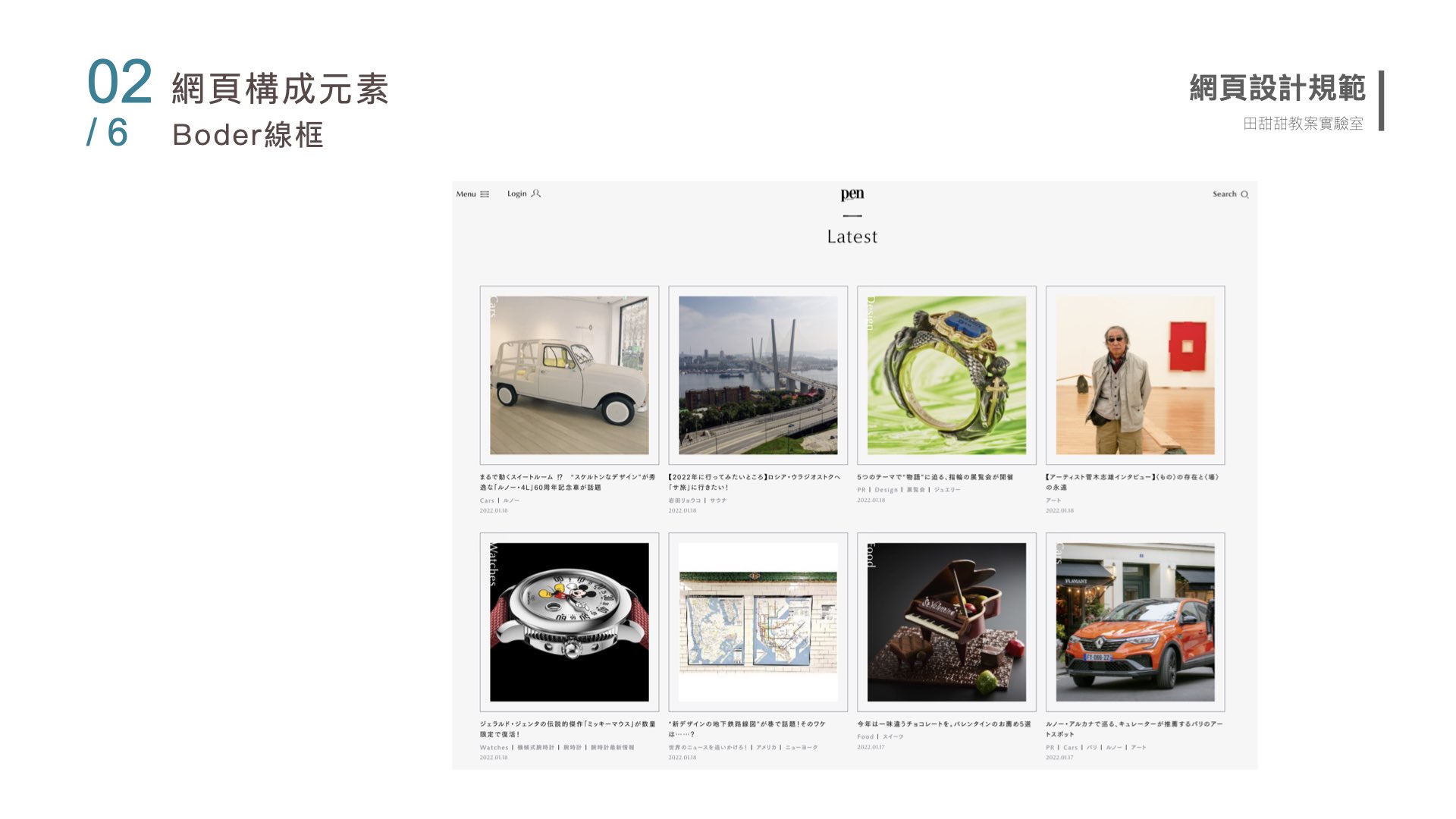
Task: Click the Search magnifier icon
Action: click(x=1244, y=194)
